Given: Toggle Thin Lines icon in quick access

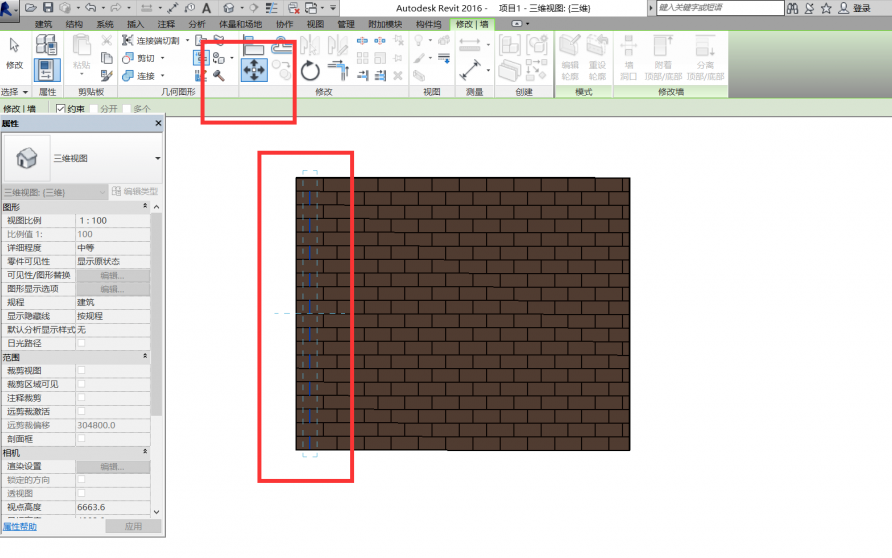Looking at the screenshot, I should coord(271,8).
